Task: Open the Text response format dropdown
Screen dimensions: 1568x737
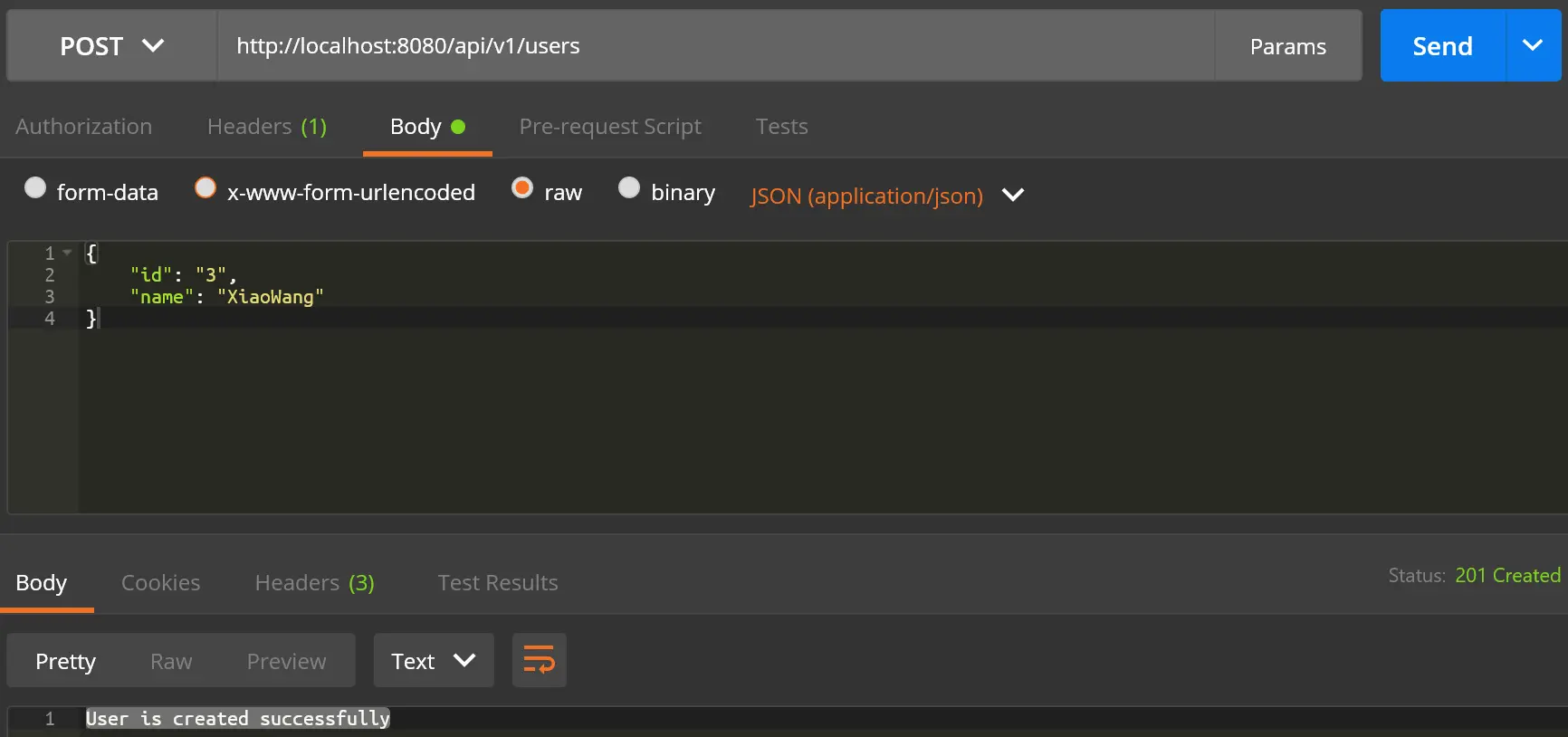Action: [x=434, y=660]
